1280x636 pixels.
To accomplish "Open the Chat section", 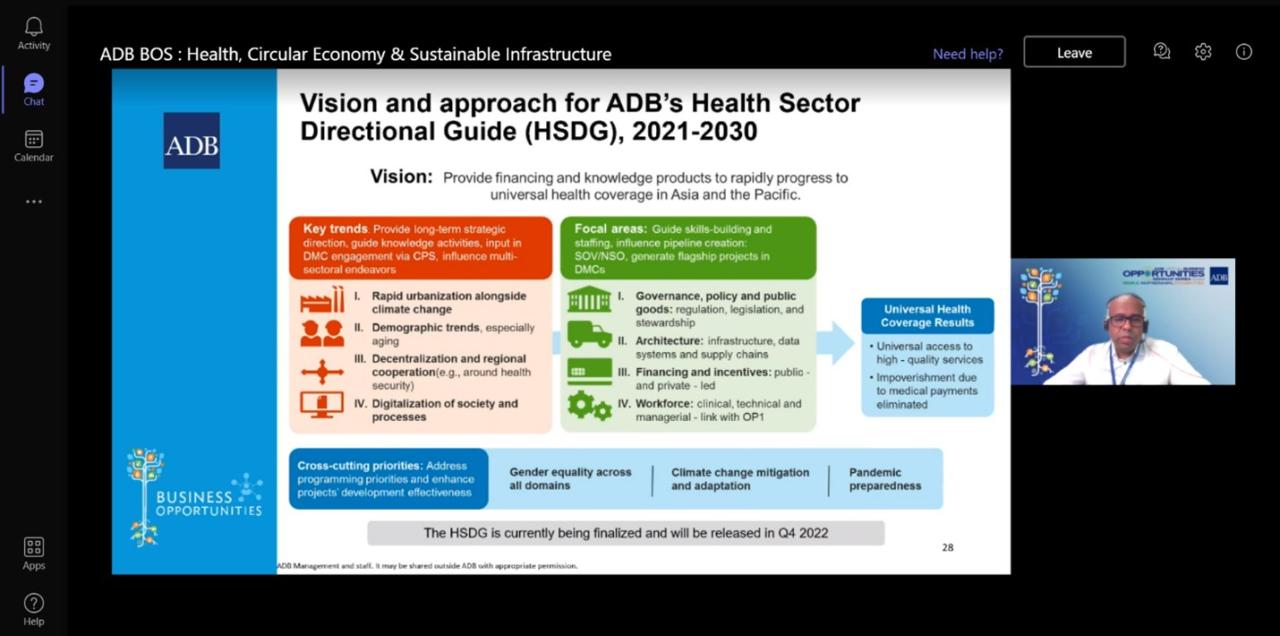I will pyautogui.click(x=34, y=90).
